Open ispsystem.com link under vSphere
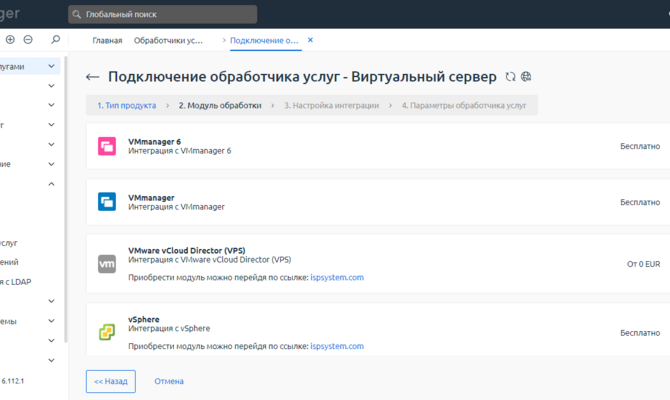 pyautogui.click(x=337, y=346)
